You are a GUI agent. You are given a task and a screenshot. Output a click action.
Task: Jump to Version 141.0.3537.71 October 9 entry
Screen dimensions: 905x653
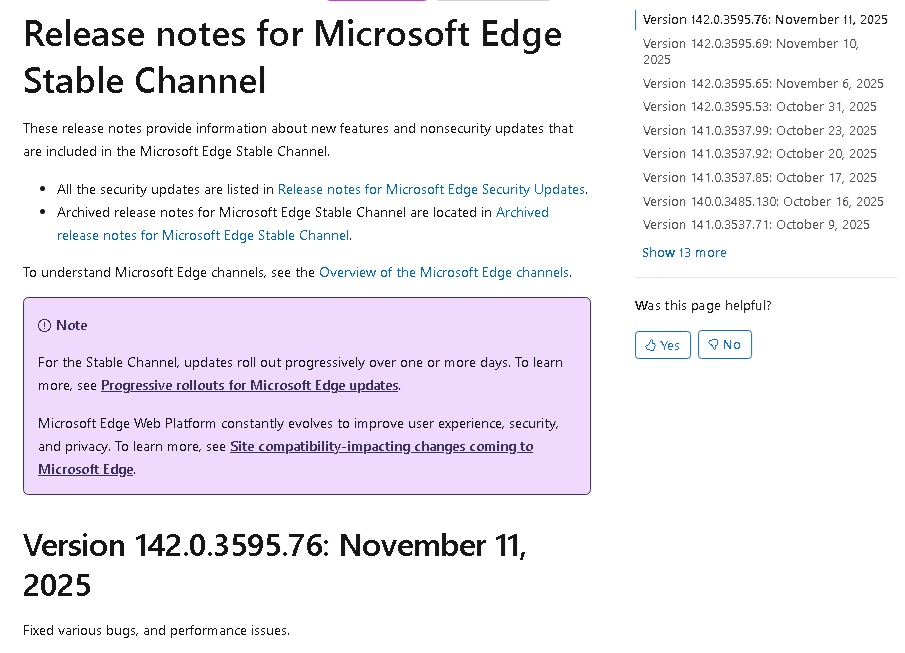coord(756,225)
